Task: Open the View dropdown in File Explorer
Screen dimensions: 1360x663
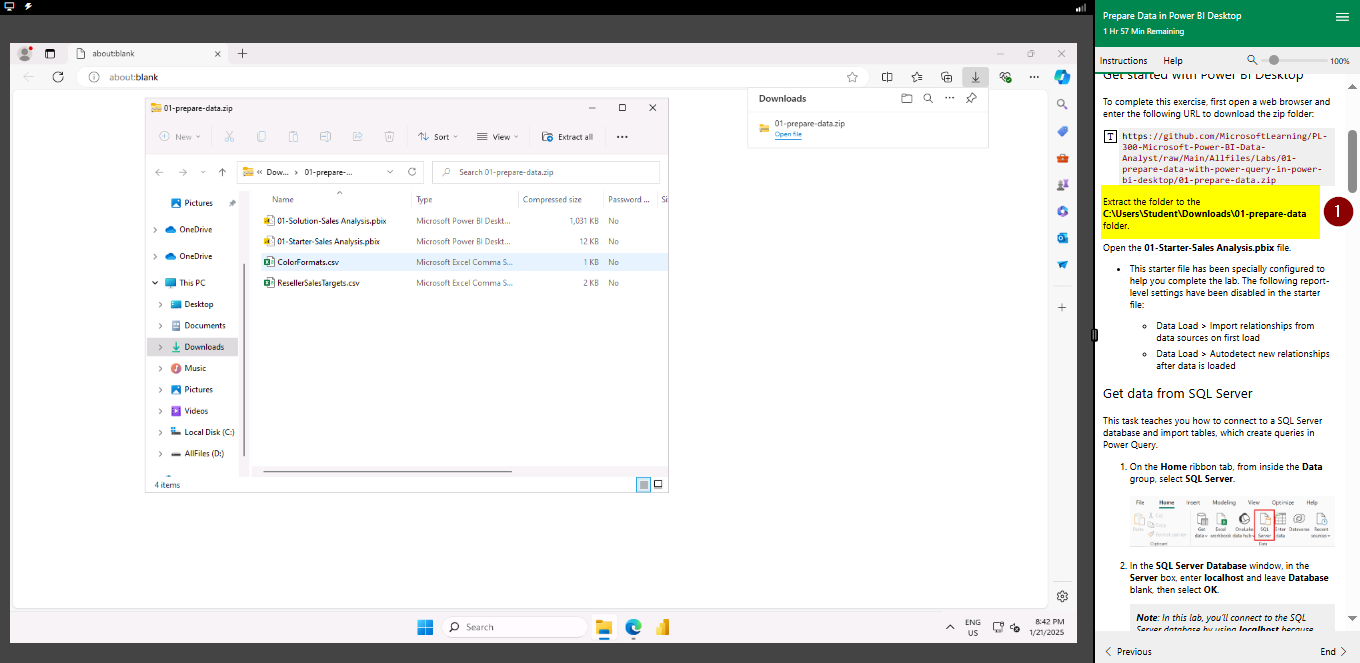Action: [x=498, y=137]
